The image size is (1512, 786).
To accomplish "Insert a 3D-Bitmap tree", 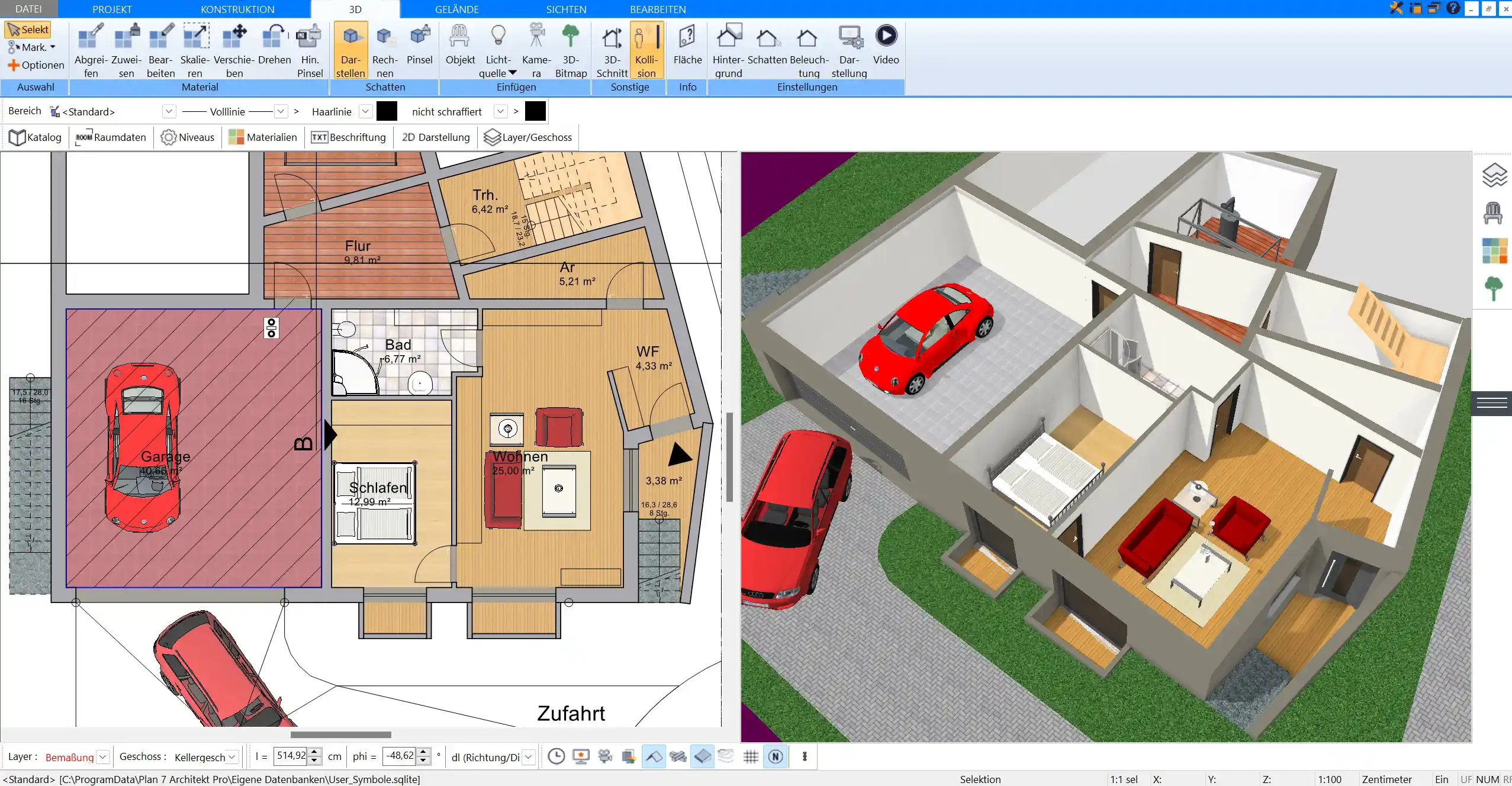I will pos(571,51).
